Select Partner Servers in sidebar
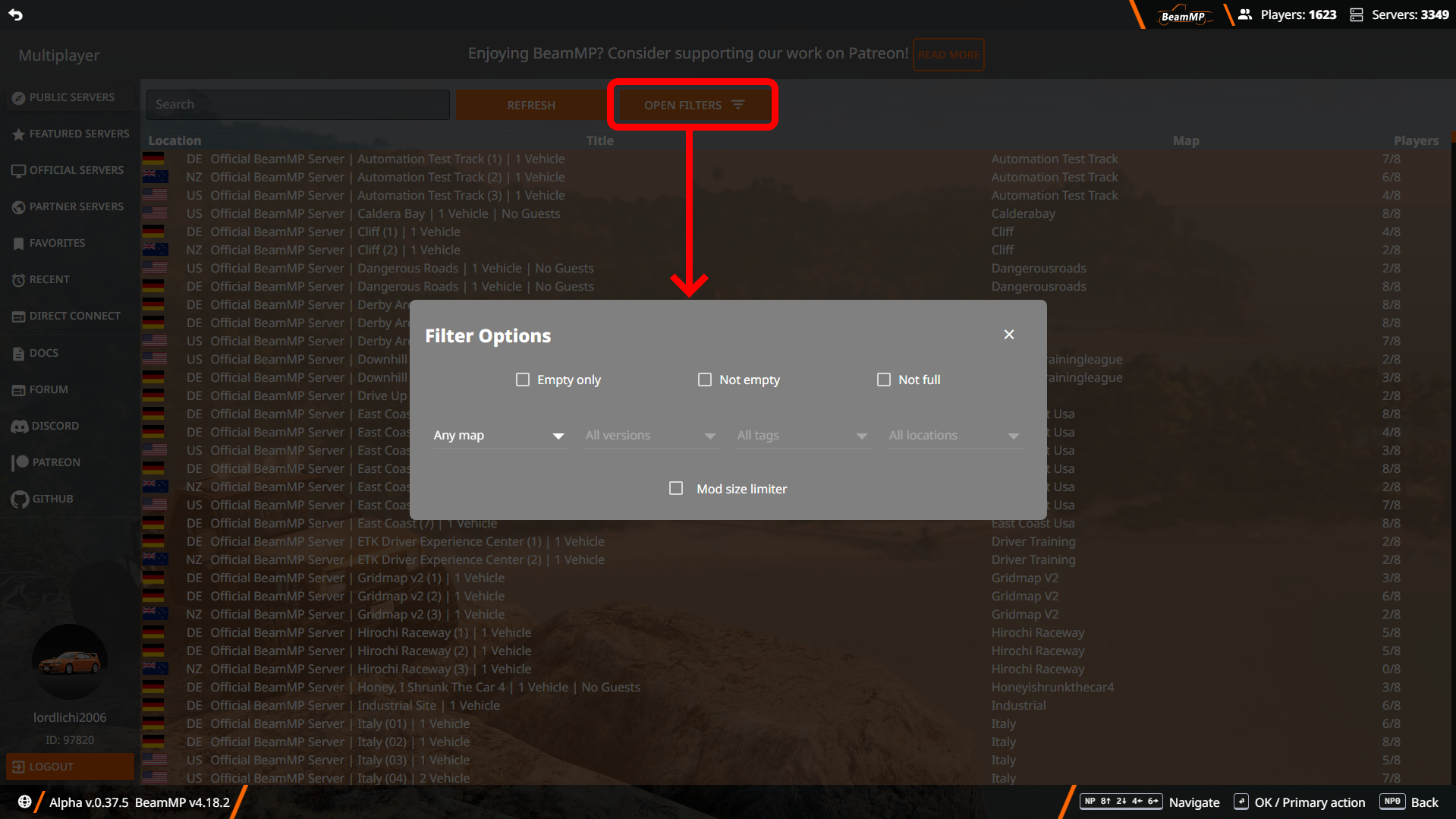 70,207
